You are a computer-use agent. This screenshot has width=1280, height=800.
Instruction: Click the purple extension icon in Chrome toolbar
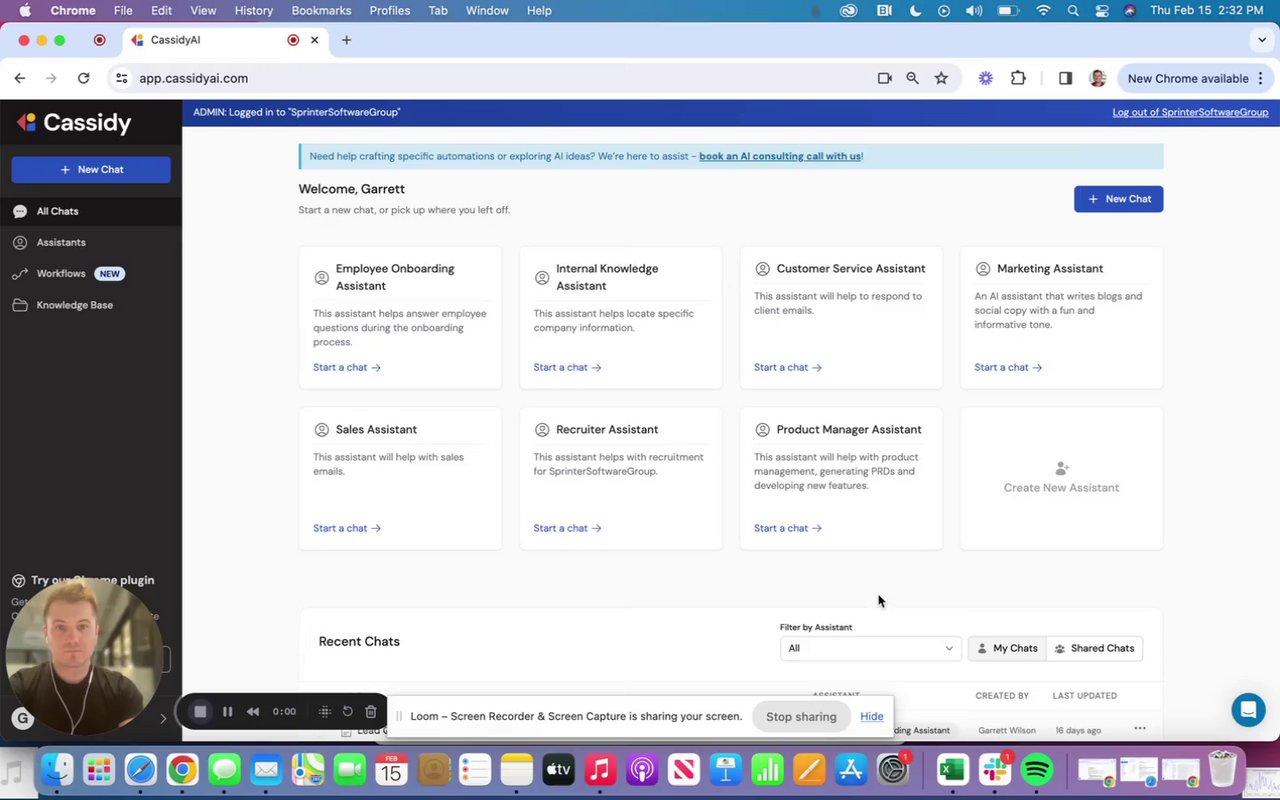coord(986,78)
